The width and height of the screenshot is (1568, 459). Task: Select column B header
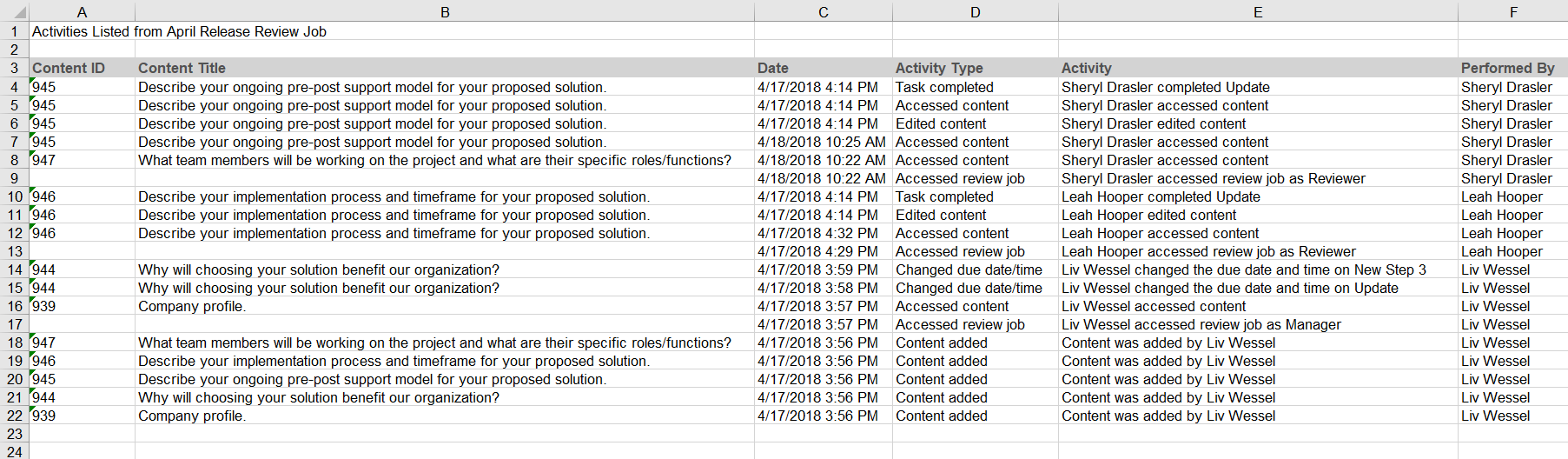pyautogui.click(x=445, y=11)
